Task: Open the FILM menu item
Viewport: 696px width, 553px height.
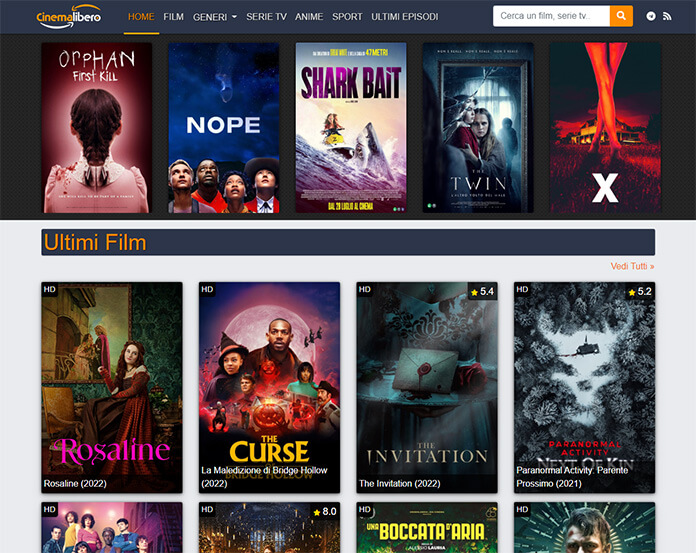Action: (173, 17)
